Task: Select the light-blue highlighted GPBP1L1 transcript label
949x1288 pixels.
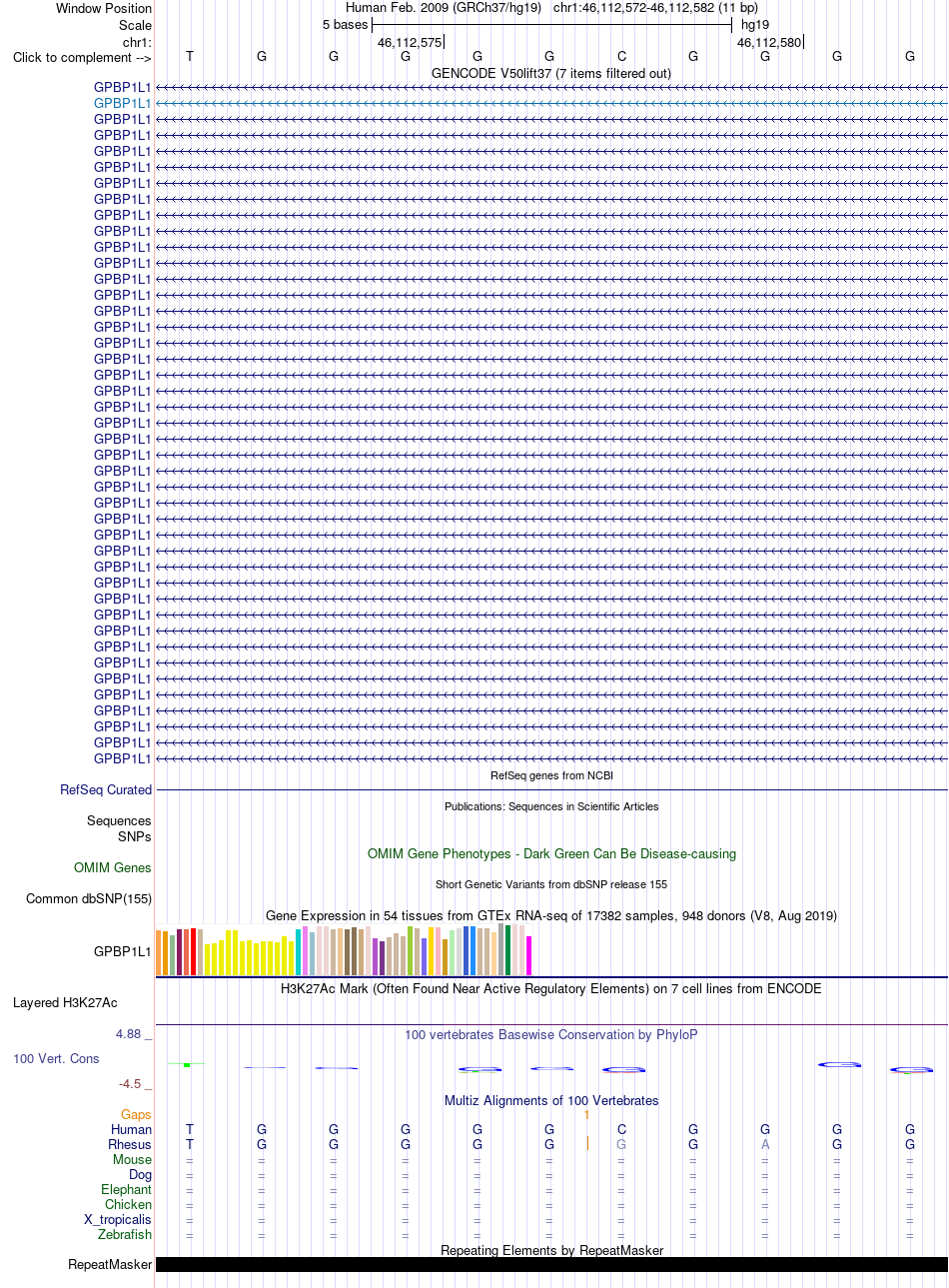Action: tap(123, 103)
